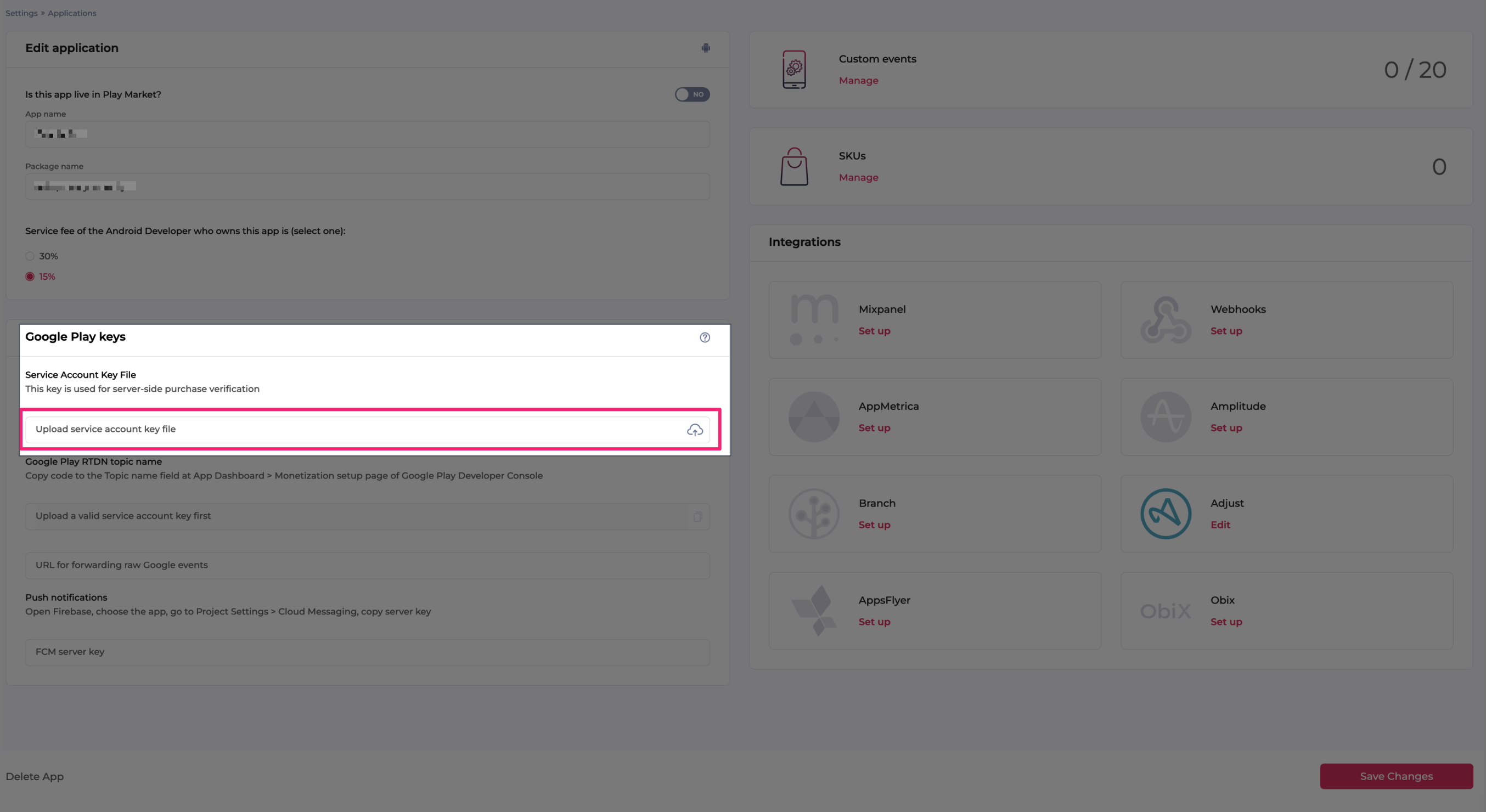The height and width of the screenshot is (812, 1486).
Task: Click the Delete App link
Action: 34,776
